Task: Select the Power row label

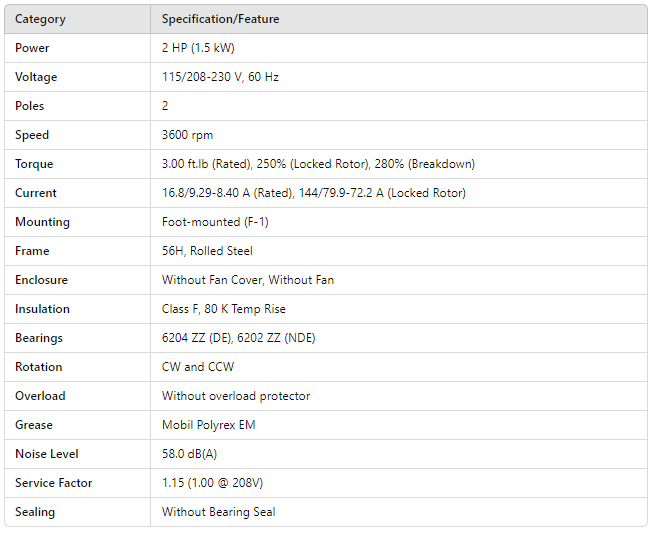Action: pyautogui.click(x=32, y=48)
